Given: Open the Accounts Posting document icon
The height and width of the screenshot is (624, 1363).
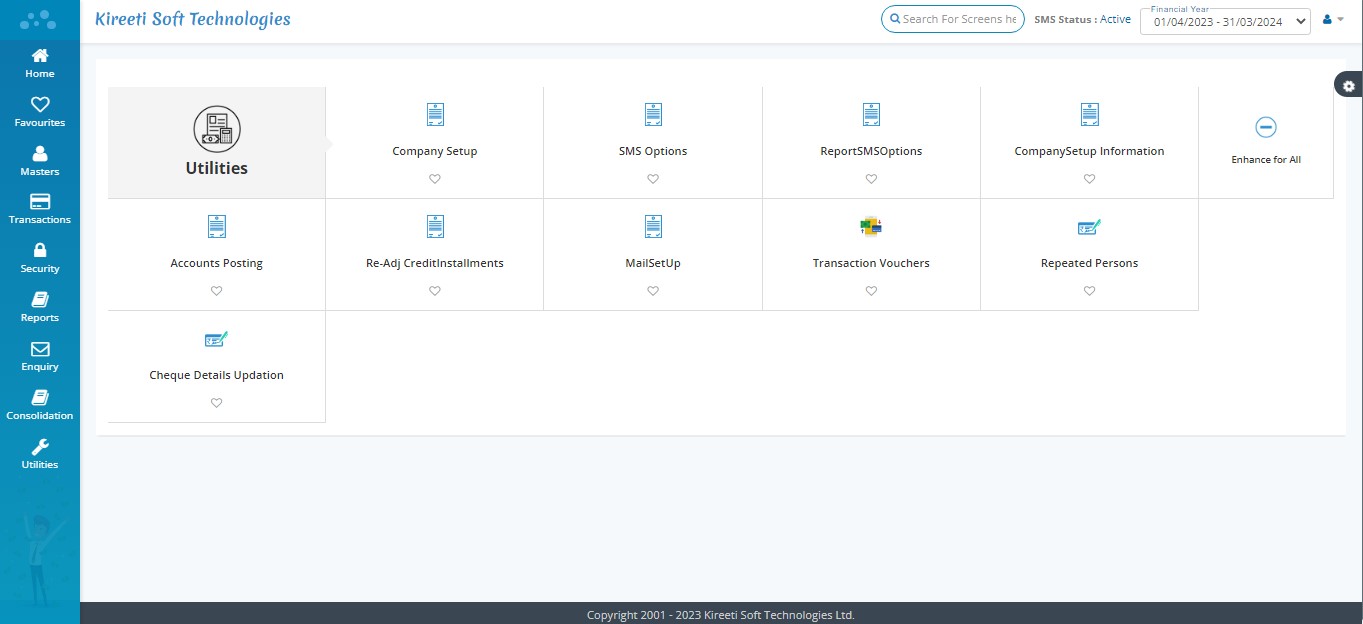Looking at the screenshot, I should 216,227.
